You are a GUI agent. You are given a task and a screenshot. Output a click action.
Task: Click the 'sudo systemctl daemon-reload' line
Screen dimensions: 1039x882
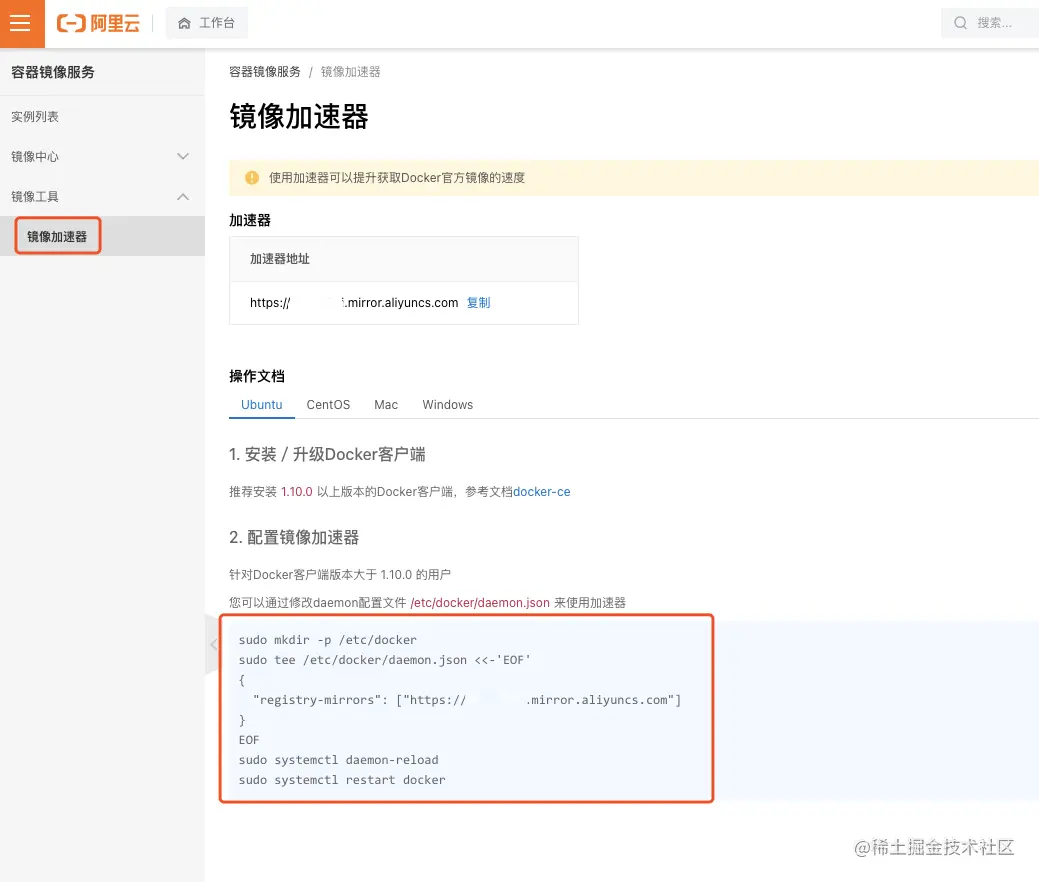339,760
